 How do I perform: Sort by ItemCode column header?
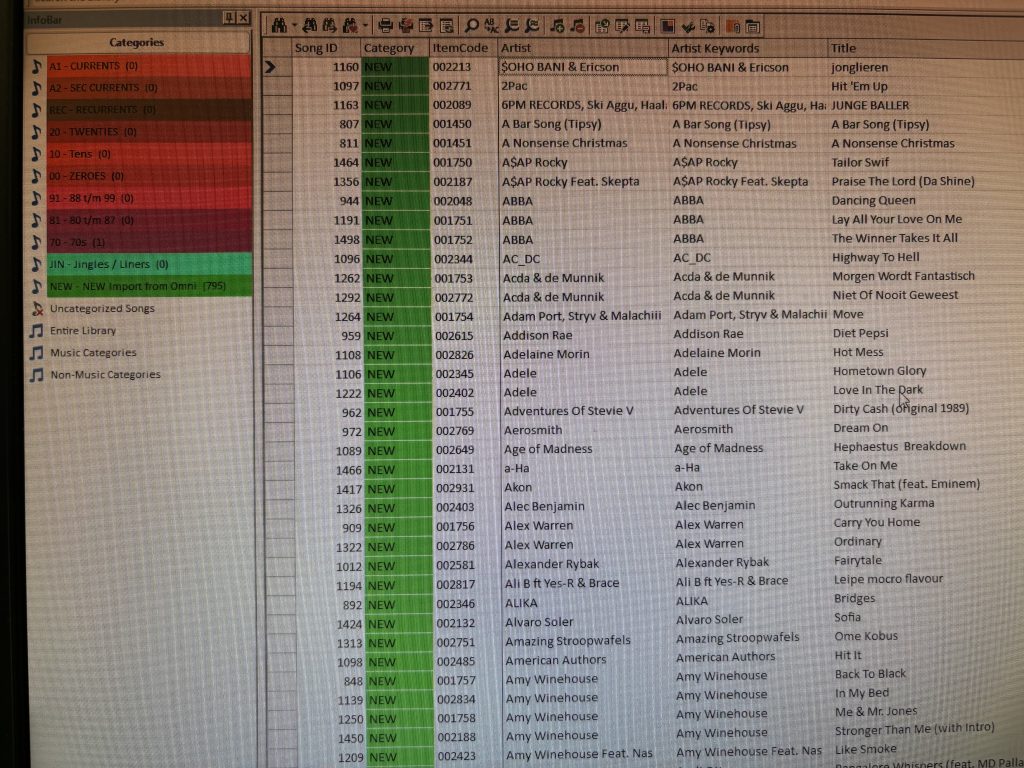[x=463, y=48]
